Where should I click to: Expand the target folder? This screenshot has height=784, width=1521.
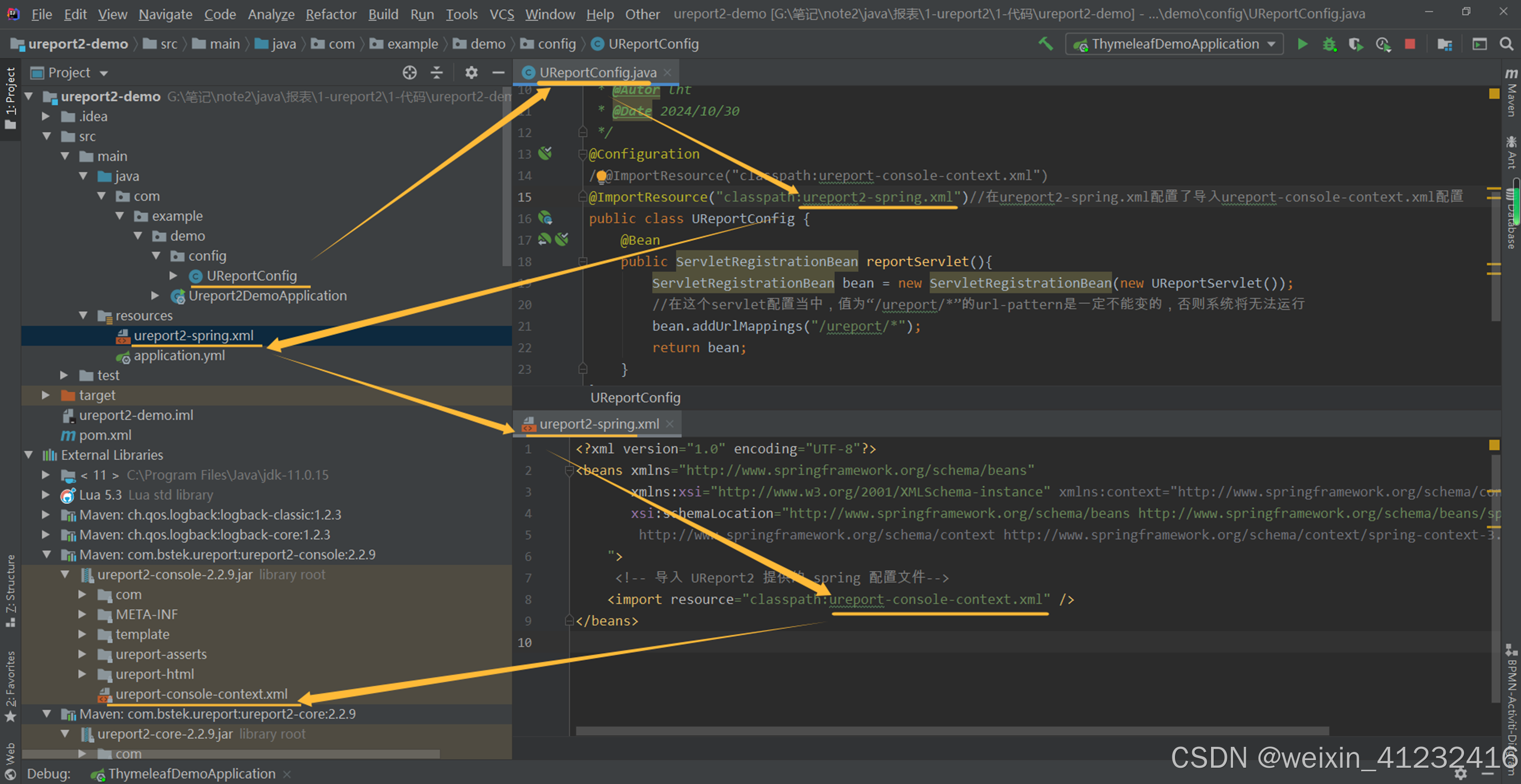45,395
